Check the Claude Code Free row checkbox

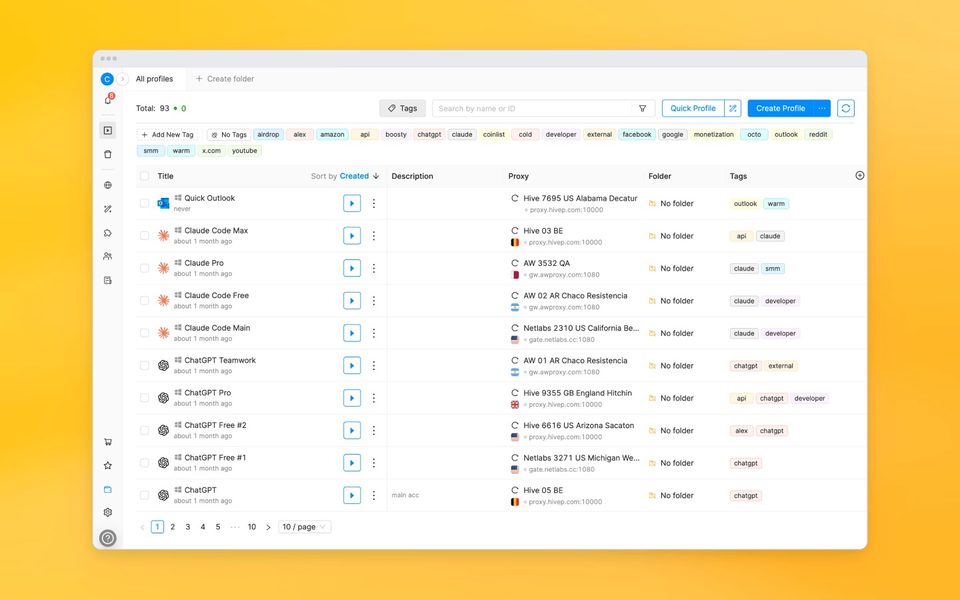point(144,301)
